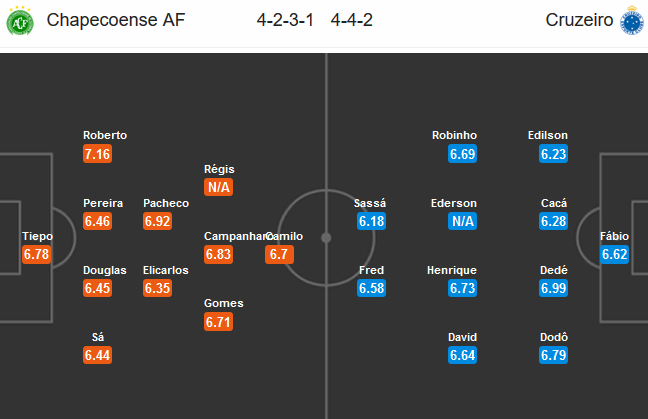The image size is (648, 419).
Task: Select Pacheco's 6.92 rating badge
Action: tap(157, 221)
